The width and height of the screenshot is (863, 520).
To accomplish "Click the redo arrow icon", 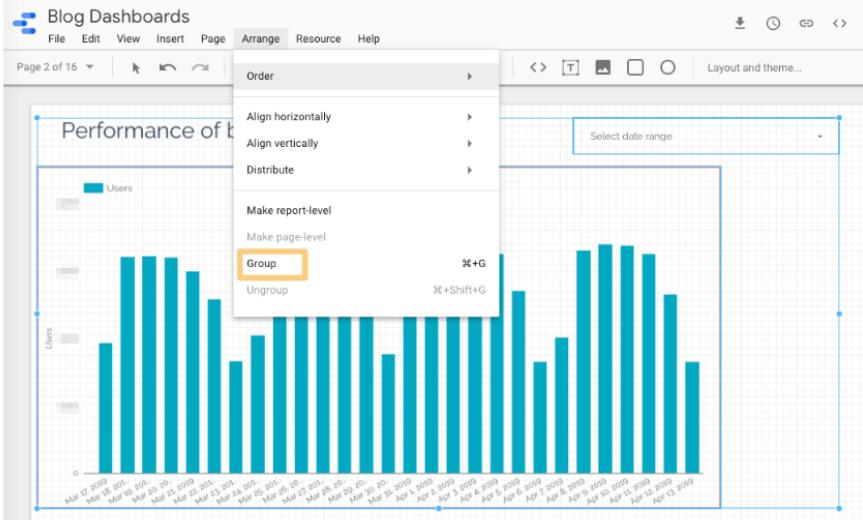I will (x=200, y=68).
